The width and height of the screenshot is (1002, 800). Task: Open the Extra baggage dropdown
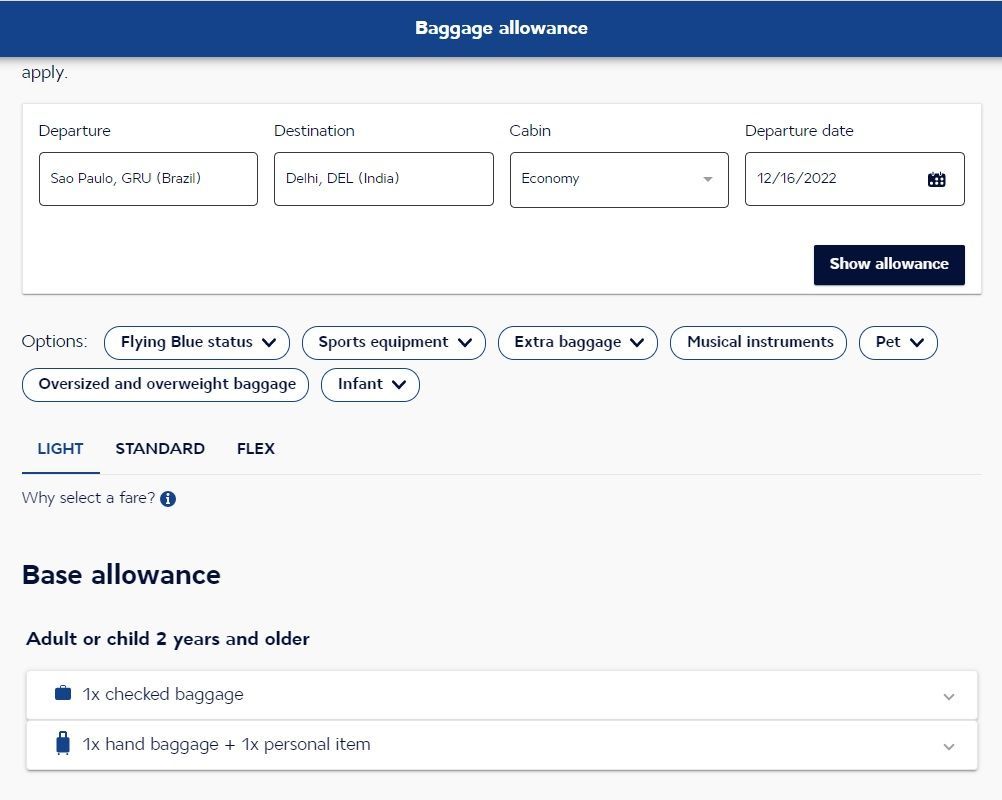point(578,342)
